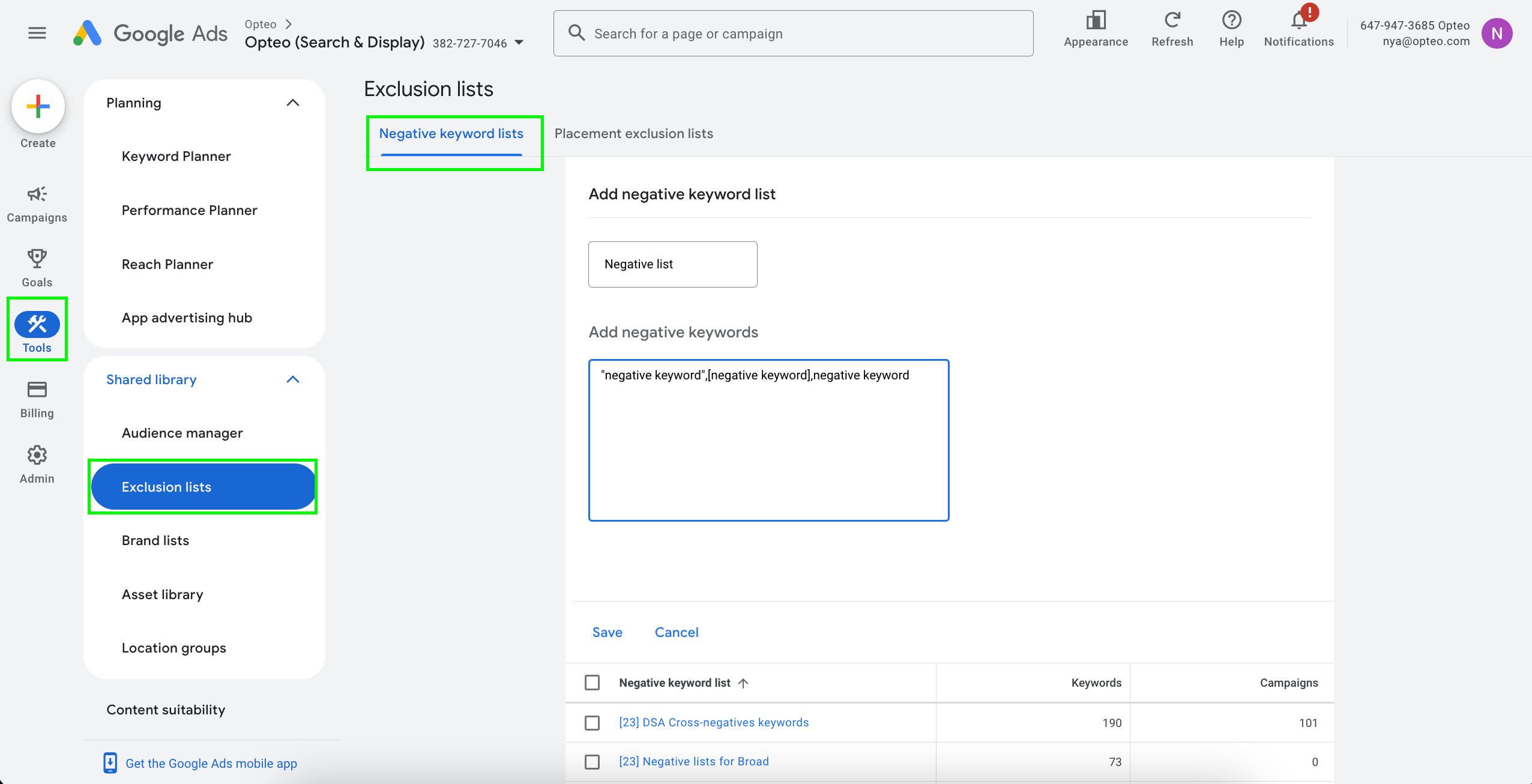Tick the Negative lists for Broad checkbox
The width and height of the screenshot is (1532, 784).
tap(592, 762)
